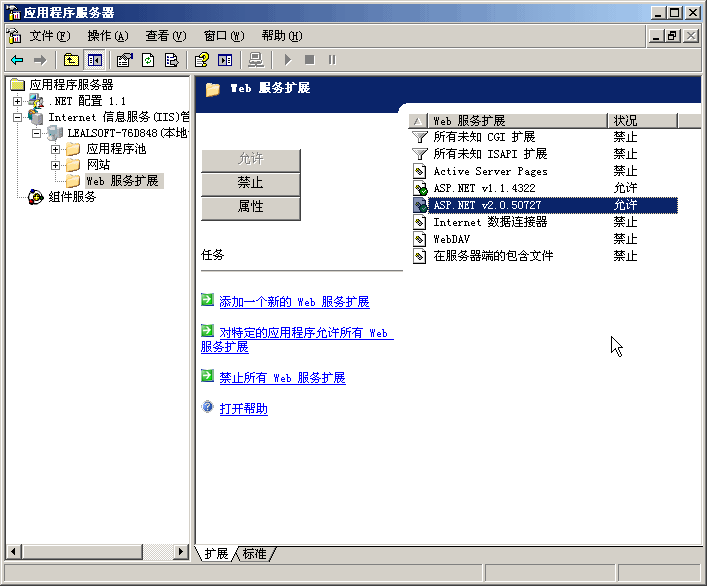Click the tree pane horizontal scrollbar thumb
This screenshot has height=586, width=707.
tap(82, 551)
